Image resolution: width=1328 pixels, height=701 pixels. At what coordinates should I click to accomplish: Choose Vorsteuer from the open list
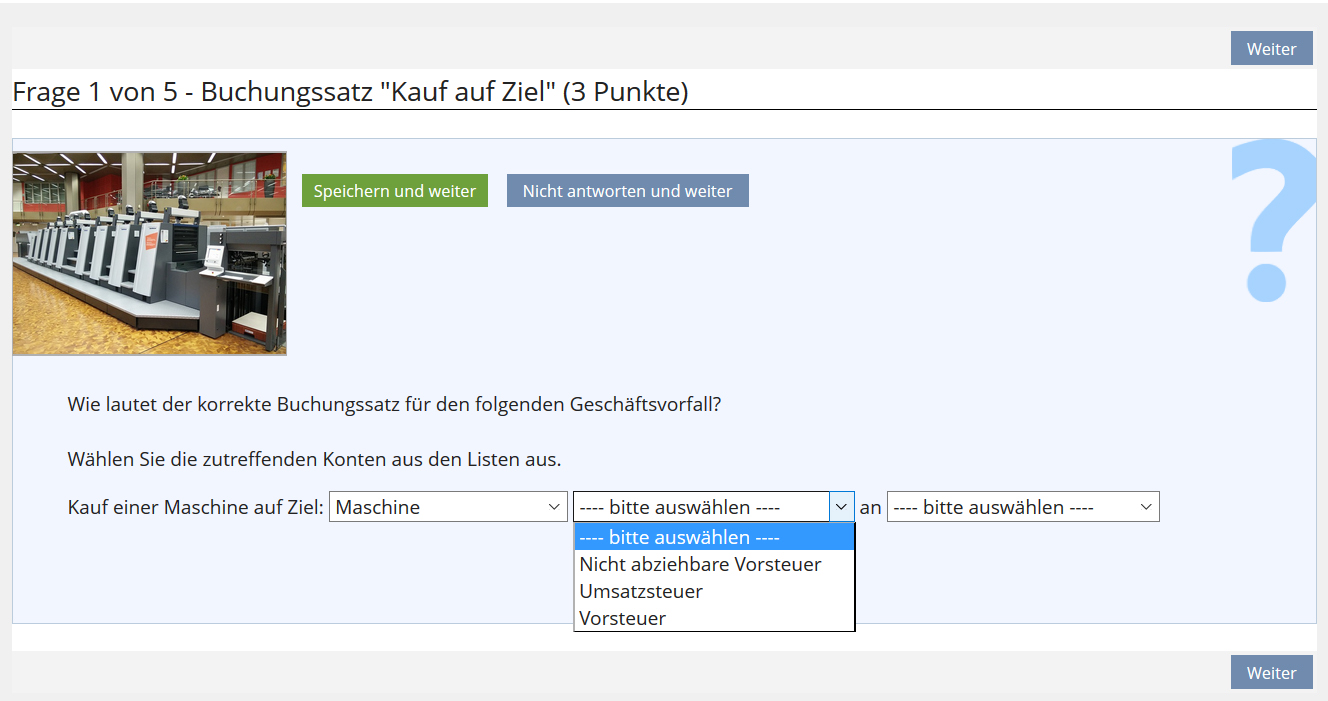622,618
